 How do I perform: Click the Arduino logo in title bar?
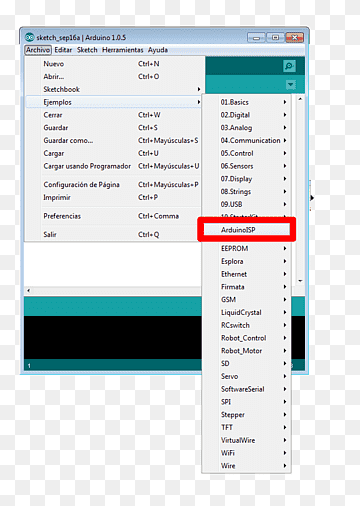click(x=30, y=37)
